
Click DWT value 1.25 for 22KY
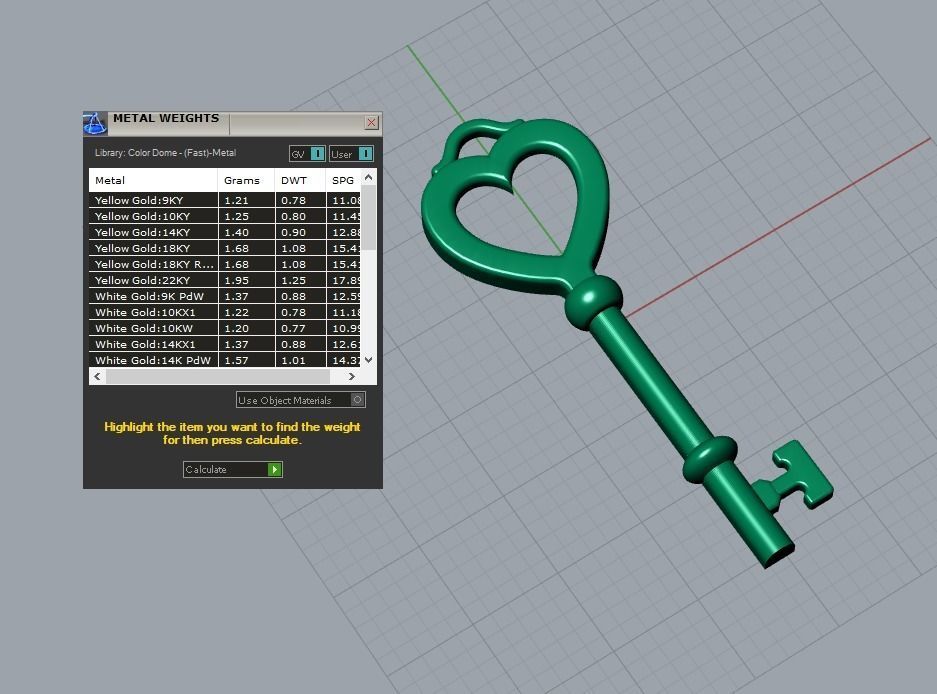pyautogui.click(x=293, y=280)
